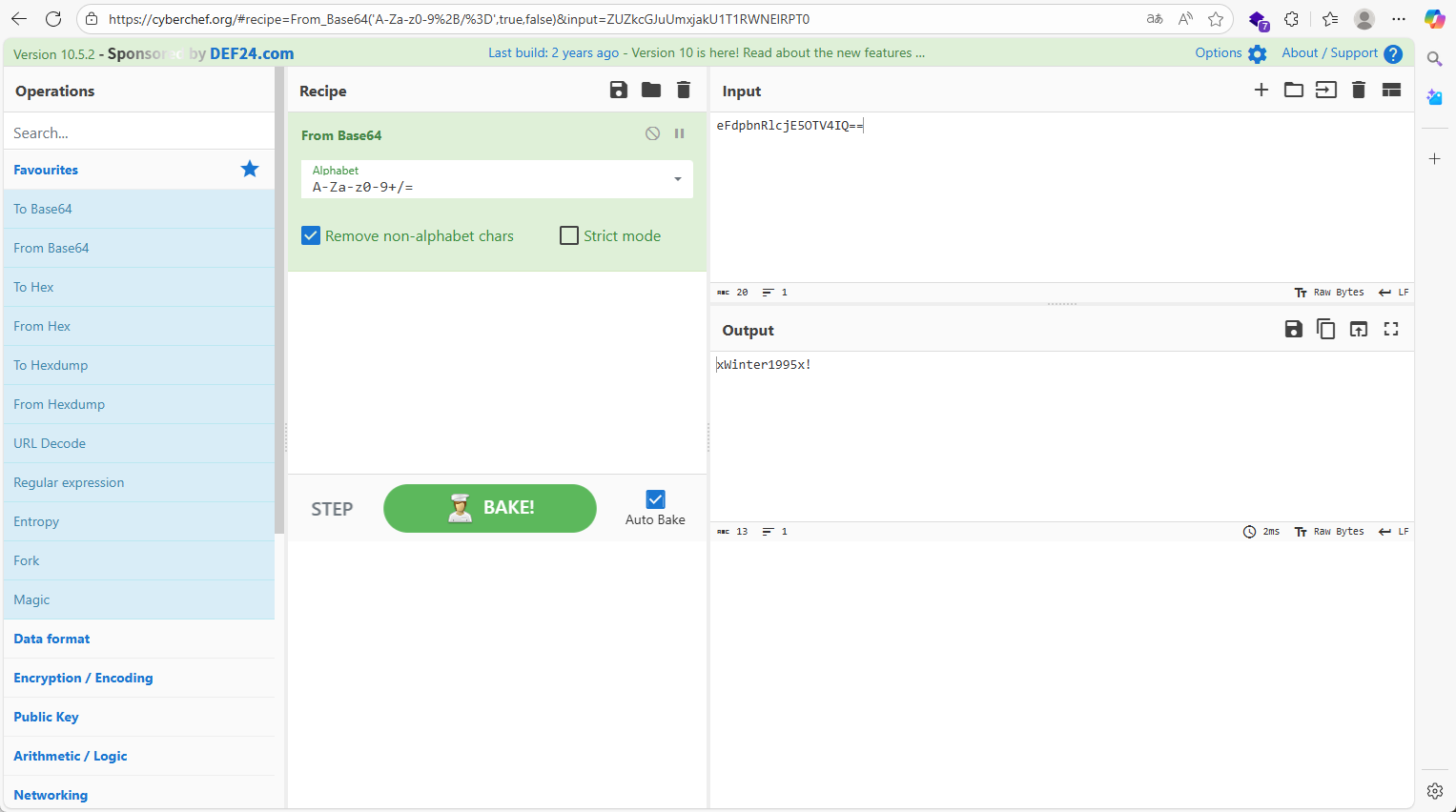Focus the operations Search field
Image resolution: width=1456 pixels, height=812 pixels.
click(139, 132)
